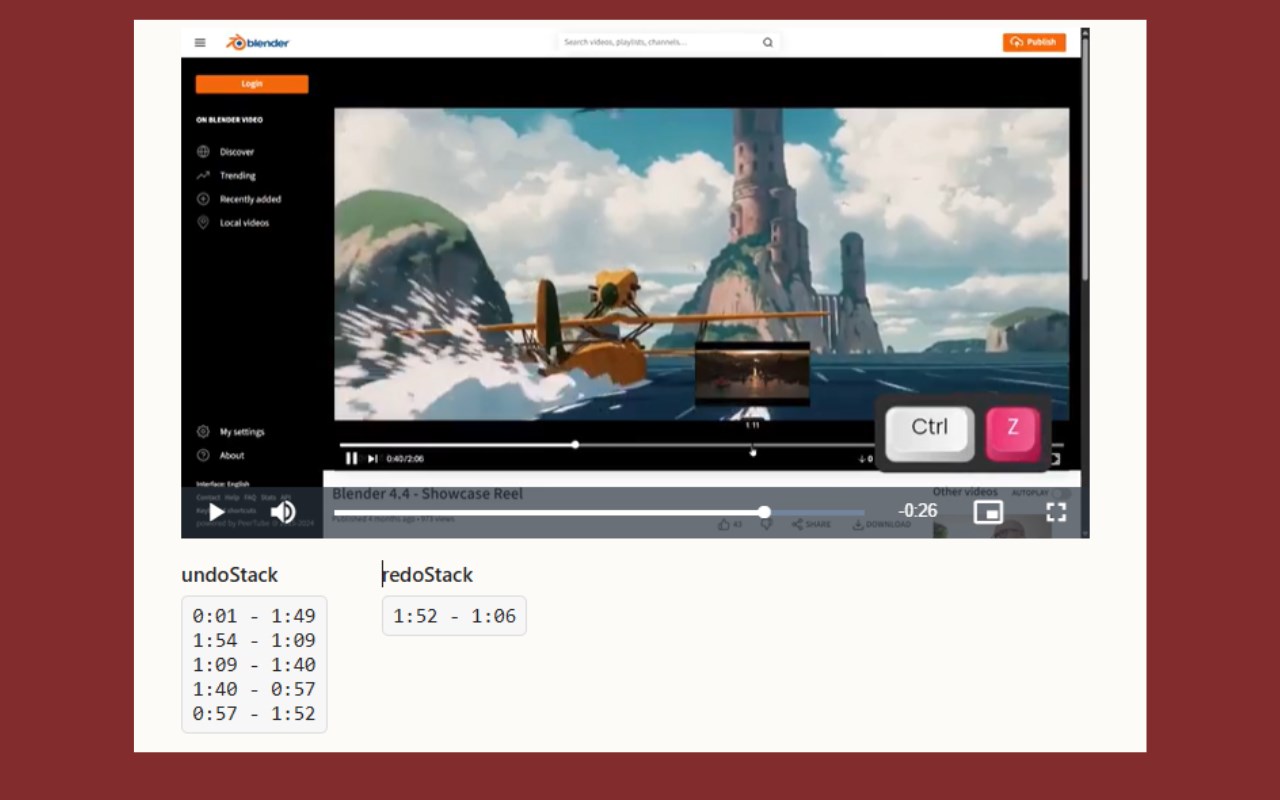Screen dimensions: 1280x800
Task: Open Discover in the sidebar
Action: (x=237, y=152)
